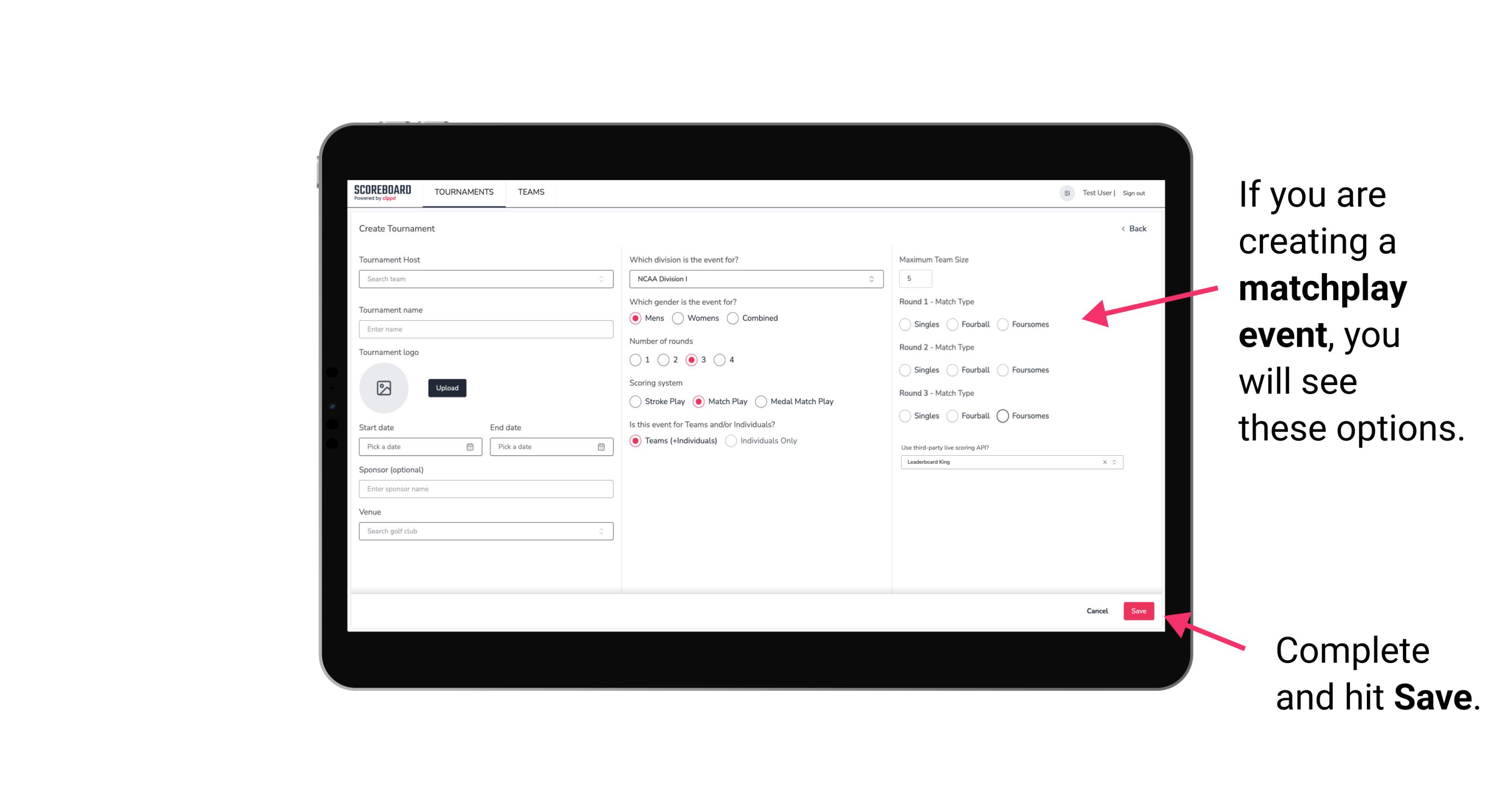Image resolution: width=1510 pixels, height=812 pixels.
Task: Switch to the TOURNAMENTS tab
Action: pyautogui.click(x=463, y=192)
